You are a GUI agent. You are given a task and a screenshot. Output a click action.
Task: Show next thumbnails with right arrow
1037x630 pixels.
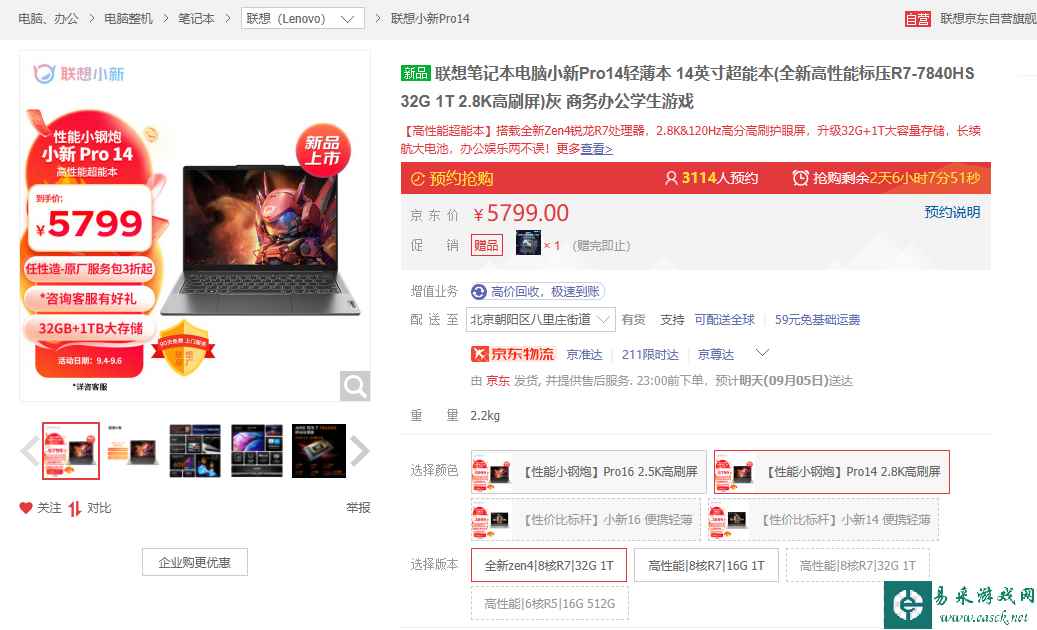pos(359,452)
